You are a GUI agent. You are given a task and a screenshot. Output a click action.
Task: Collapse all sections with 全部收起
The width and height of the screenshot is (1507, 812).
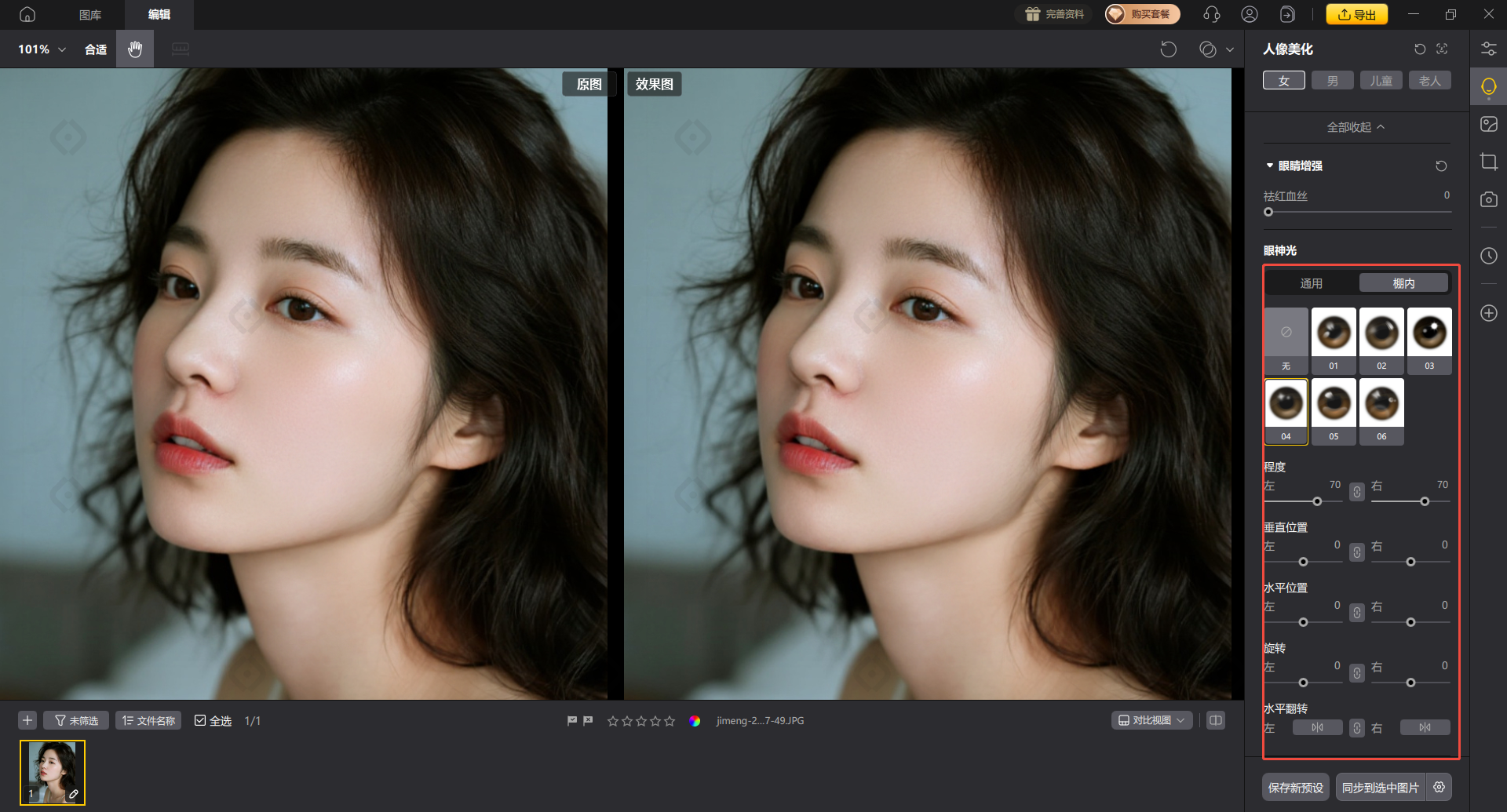pos(1356,127)
